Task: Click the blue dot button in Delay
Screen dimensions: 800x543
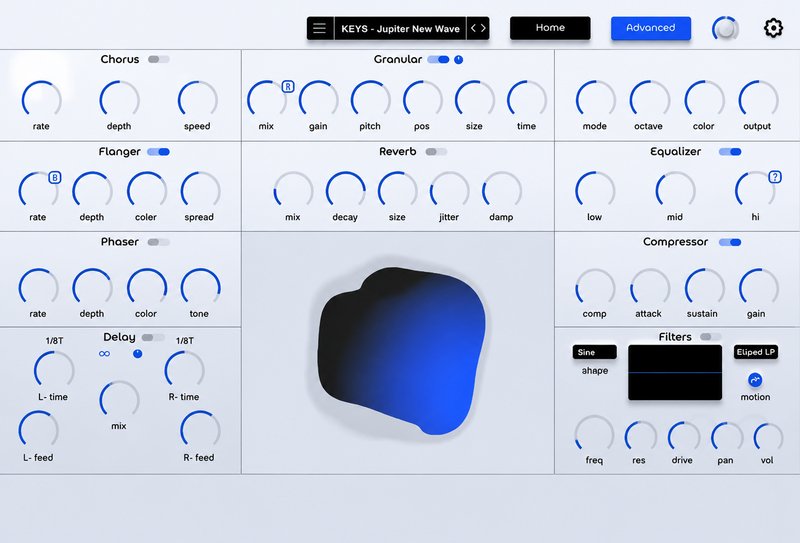Action: (138, 354)
